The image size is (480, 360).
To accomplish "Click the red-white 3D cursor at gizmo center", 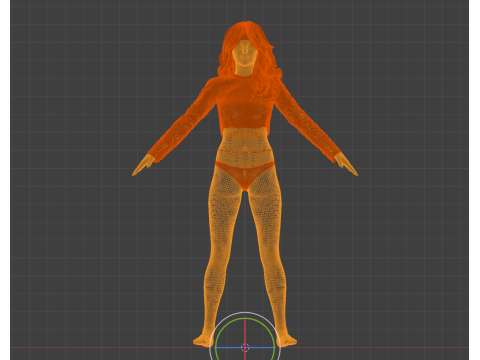I will click(245, 348).
